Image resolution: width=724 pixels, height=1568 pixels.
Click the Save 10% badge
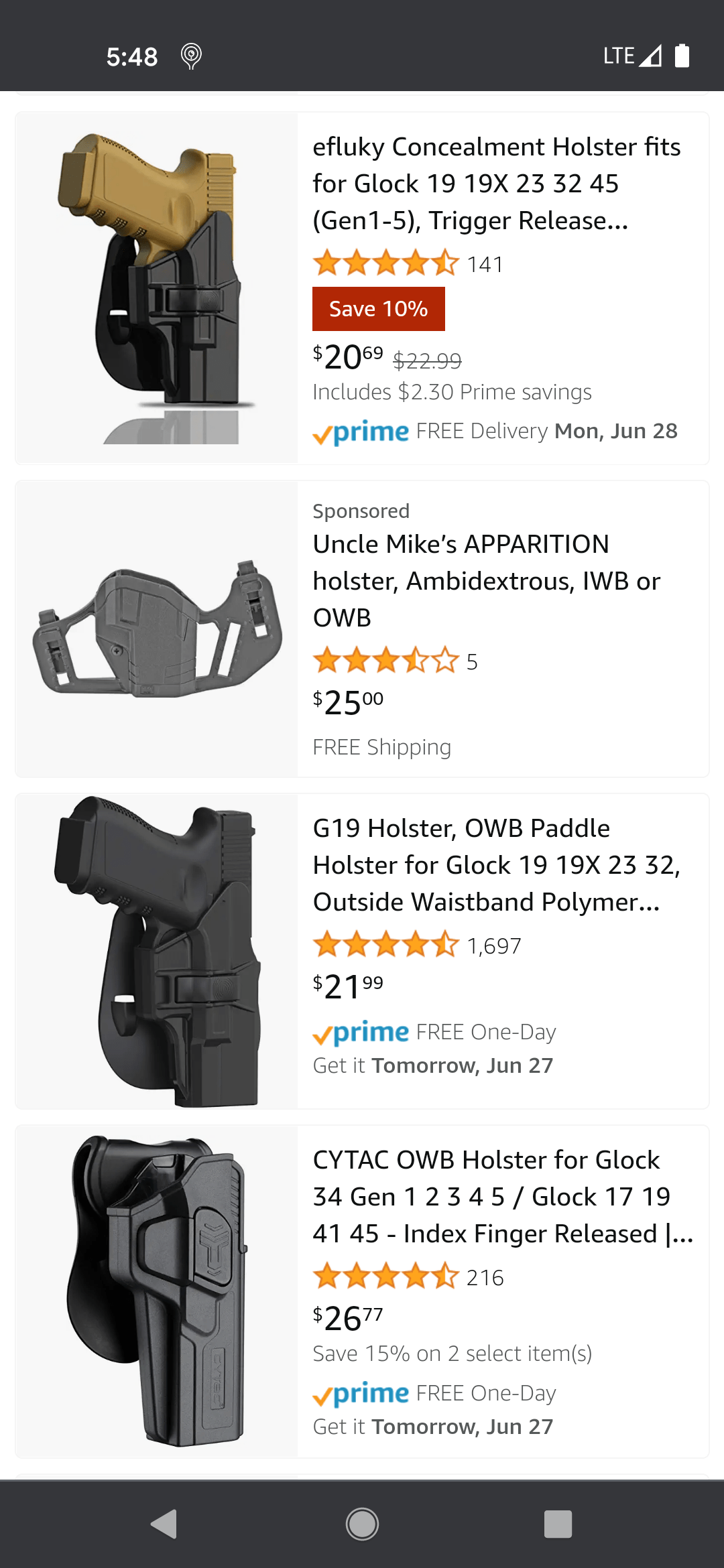pyautogui.click(x=378, y=308)
